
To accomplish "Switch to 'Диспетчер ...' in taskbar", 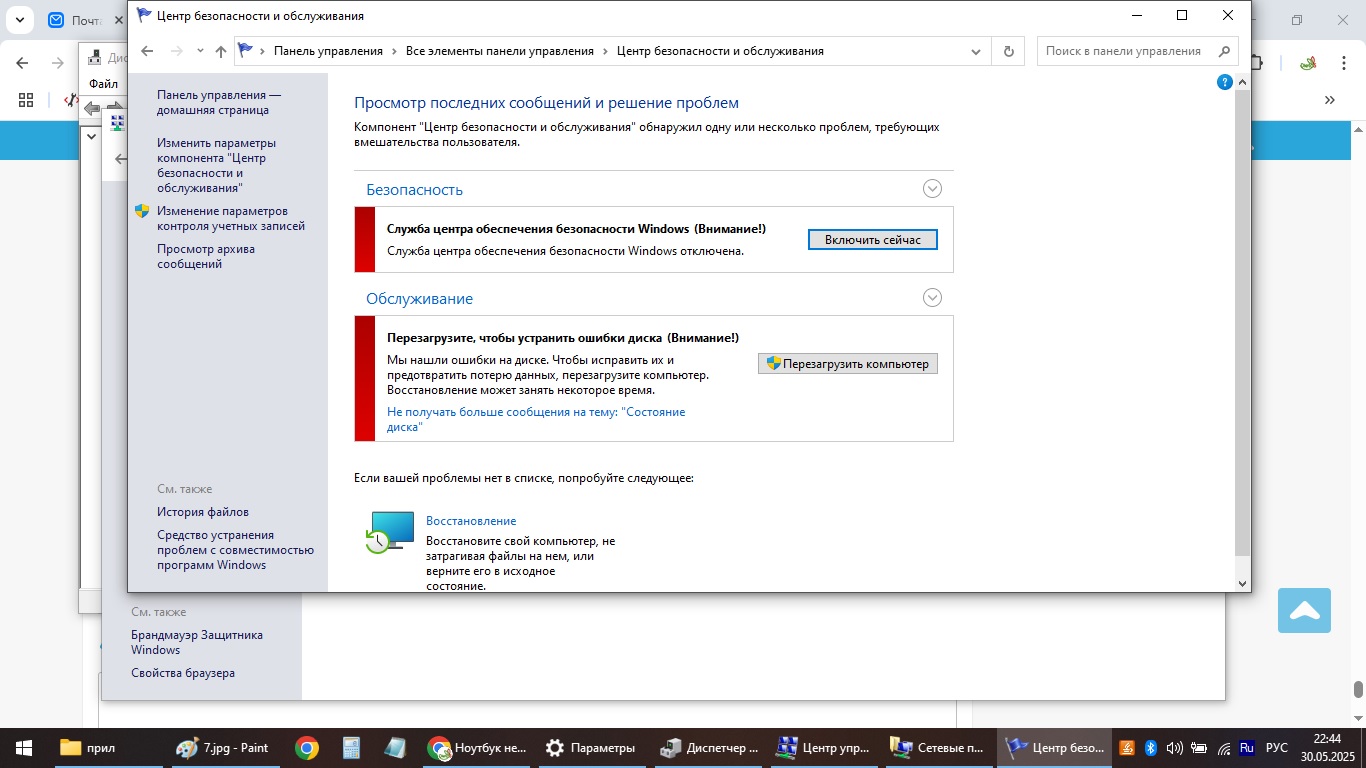I will tap(709, 748).
